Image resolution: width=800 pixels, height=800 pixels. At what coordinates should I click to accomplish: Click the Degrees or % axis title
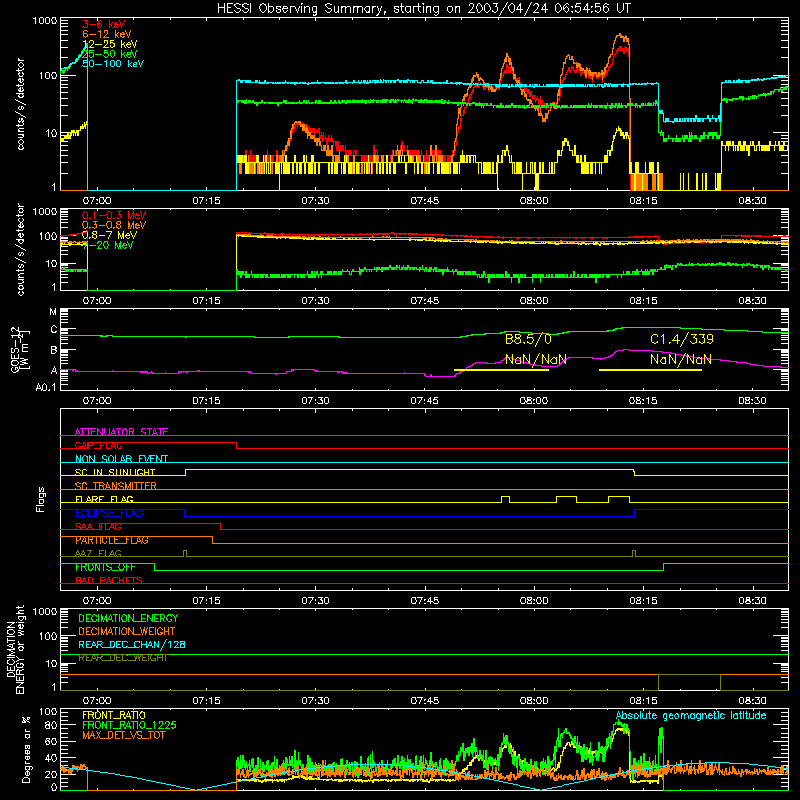[x=26, y=750]
